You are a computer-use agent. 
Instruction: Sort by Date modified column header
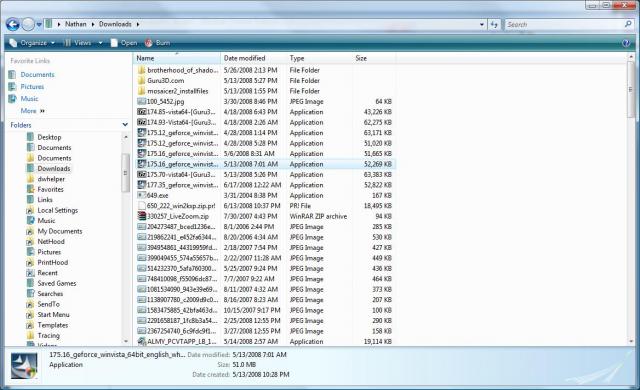click(x=253, y=58)
